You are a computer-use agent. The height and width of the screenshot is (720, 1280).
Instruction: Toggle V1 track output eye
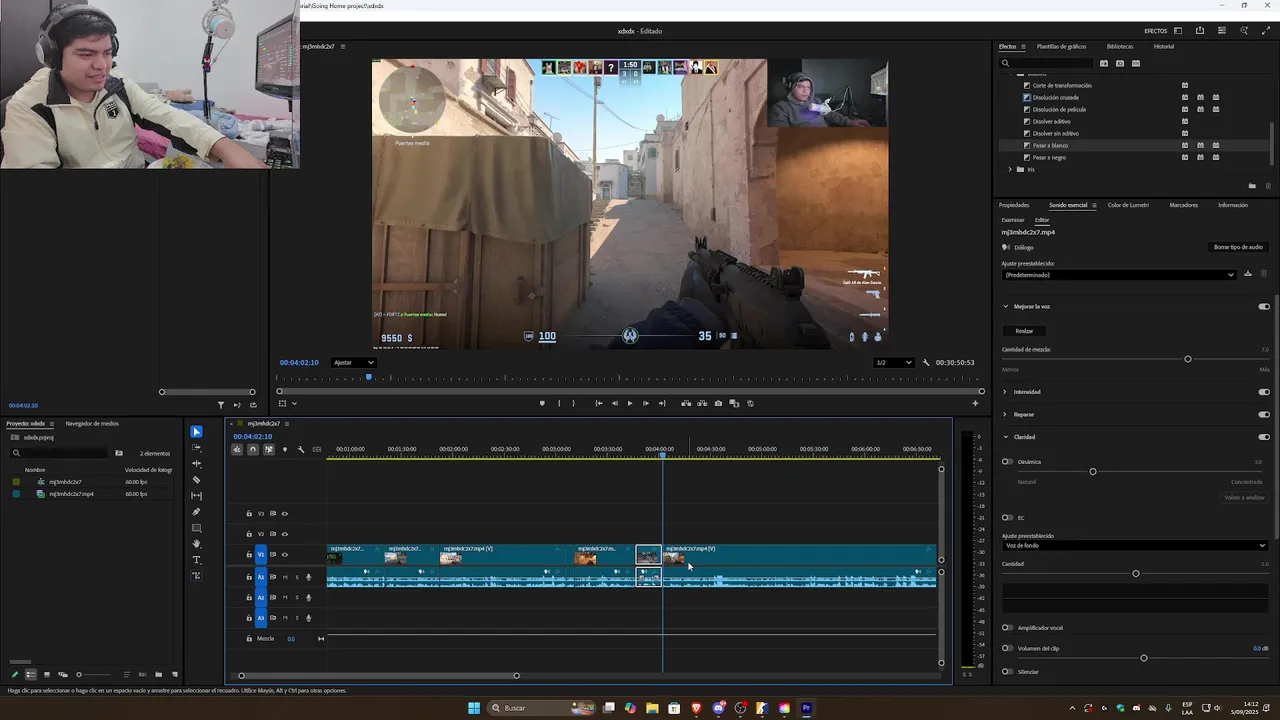[x=285, y=554]
